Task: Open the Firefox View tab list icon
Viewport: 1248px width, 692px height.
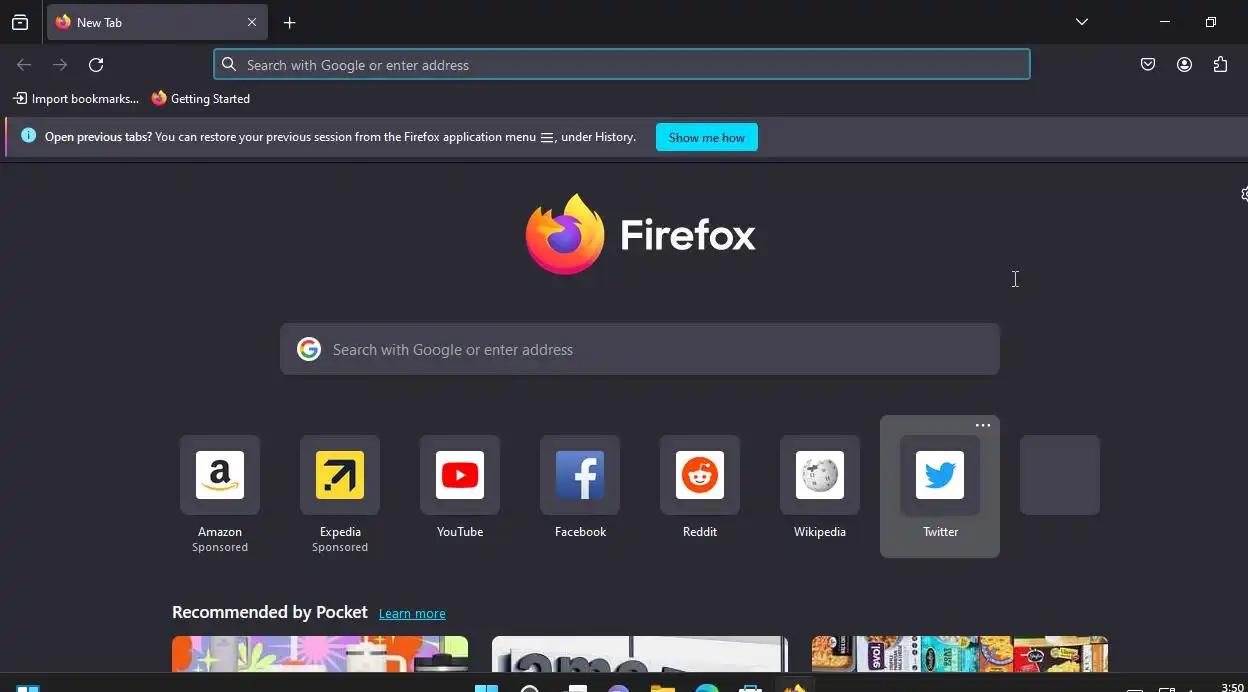Action: [x=20, y=22]
